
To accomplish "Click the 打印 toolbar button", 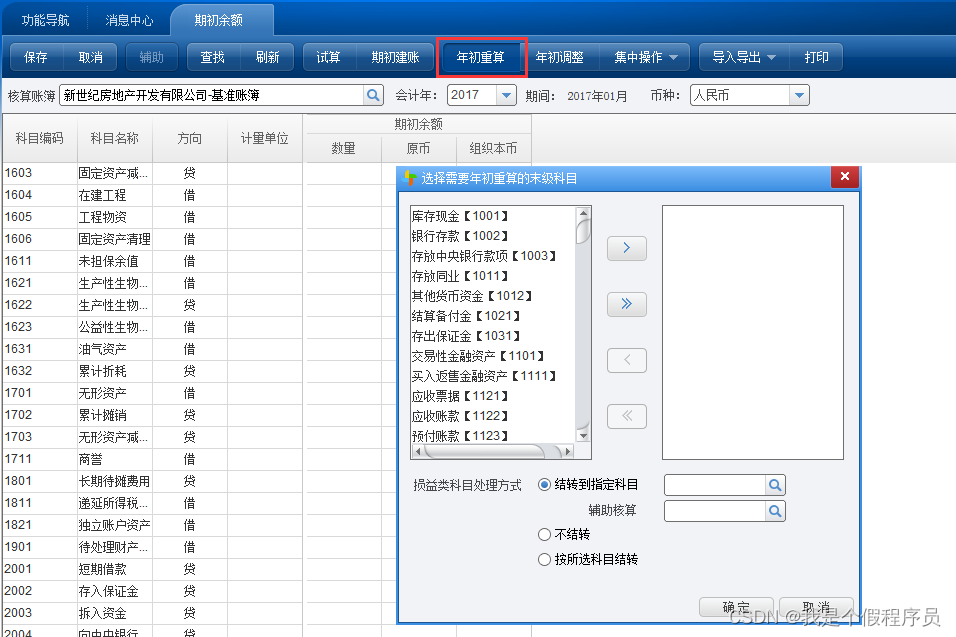I will tap(816, 57).
